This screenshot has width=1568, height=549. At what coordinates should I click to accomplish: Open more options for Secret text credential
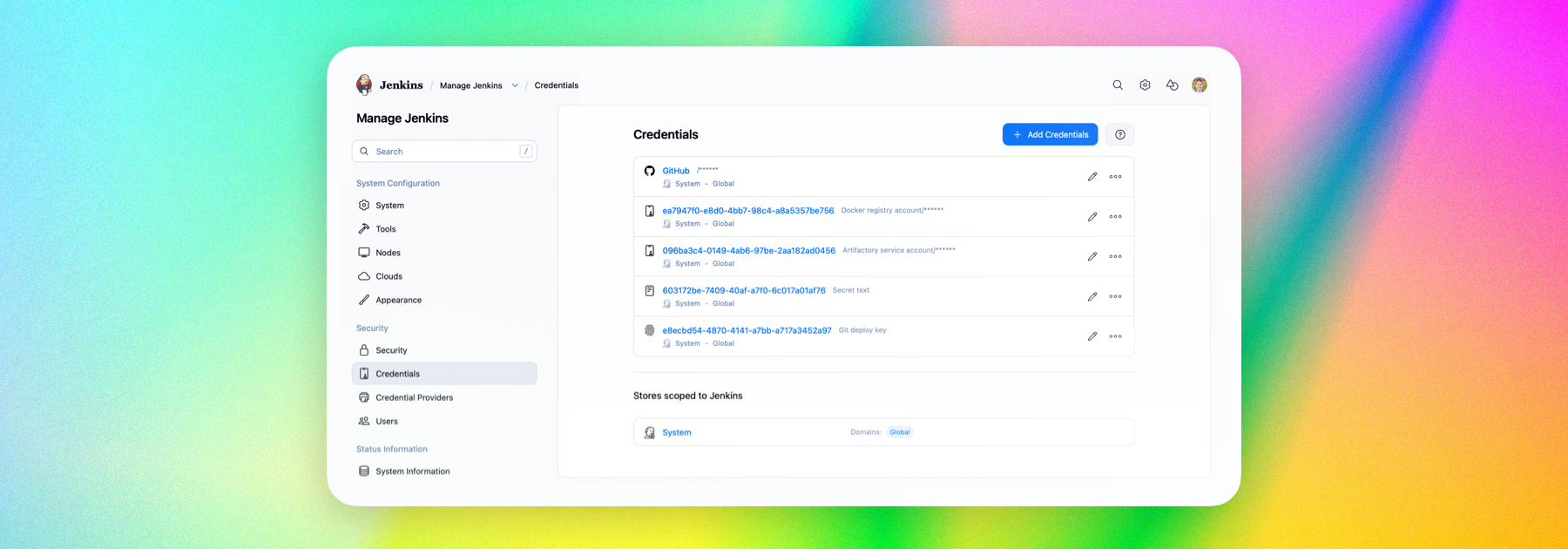click(x=1116, y=297)
